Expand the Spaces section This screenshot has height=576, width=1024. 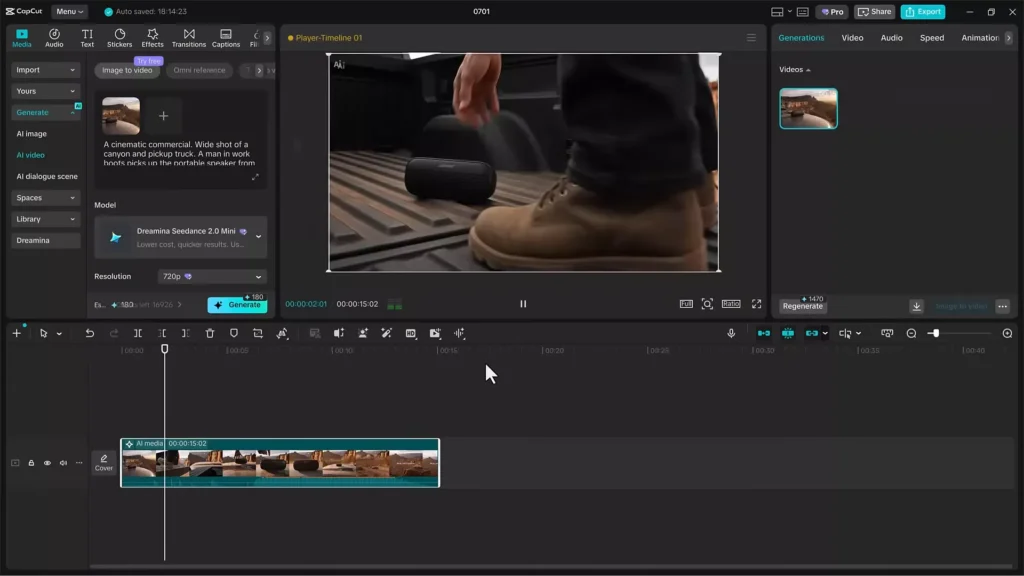tap(45, 198)
